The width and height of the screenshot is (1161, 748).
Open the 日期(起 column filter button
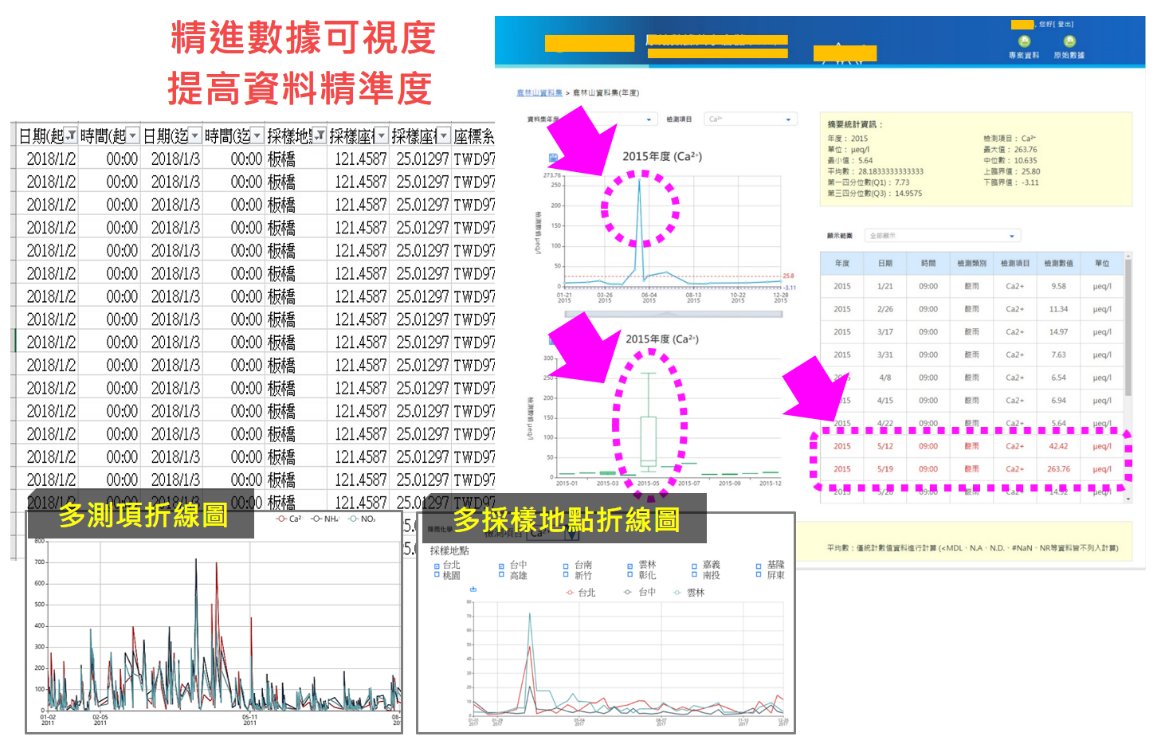pos(71,136)
